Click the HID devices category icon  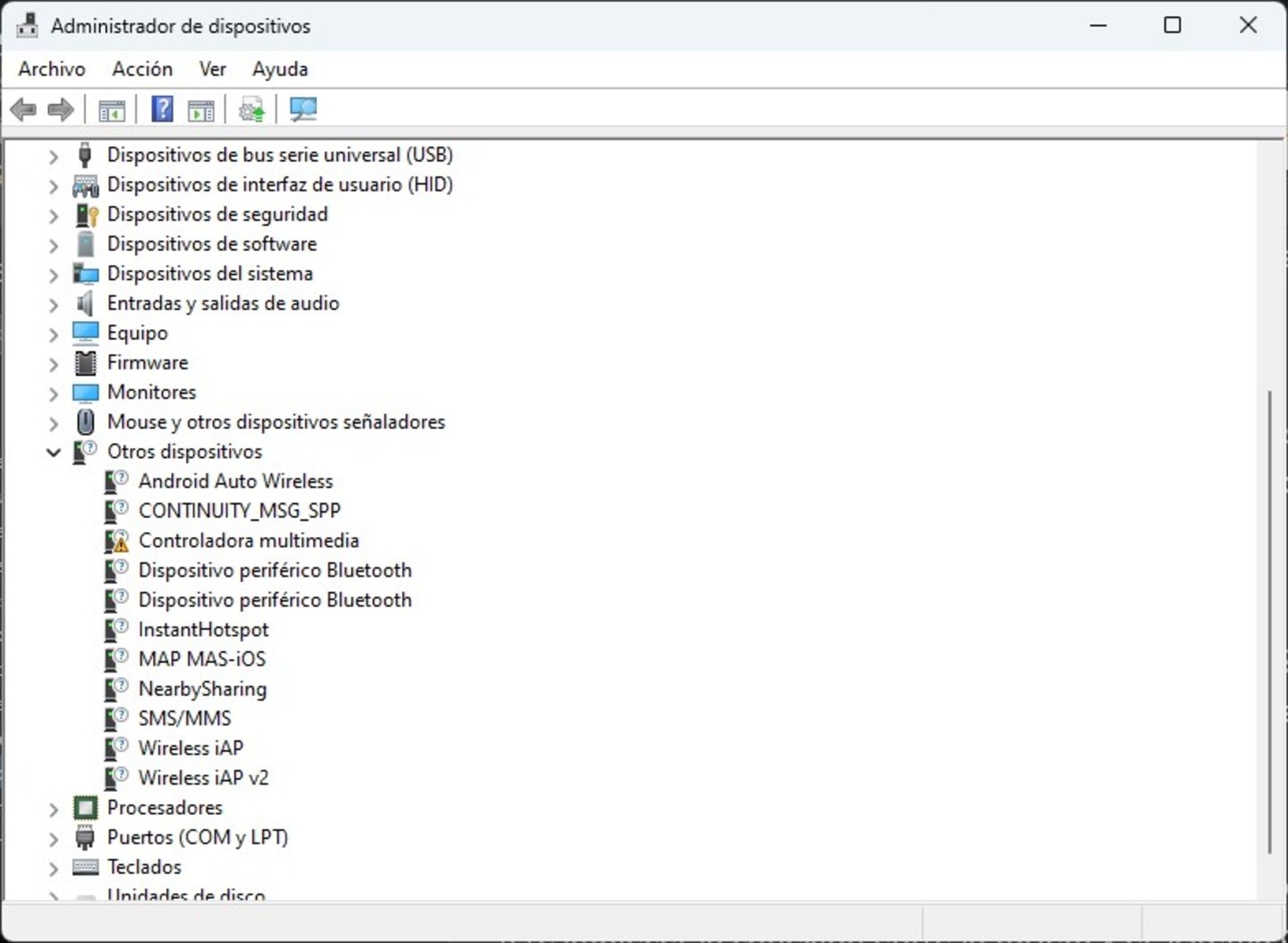[85, 185]
